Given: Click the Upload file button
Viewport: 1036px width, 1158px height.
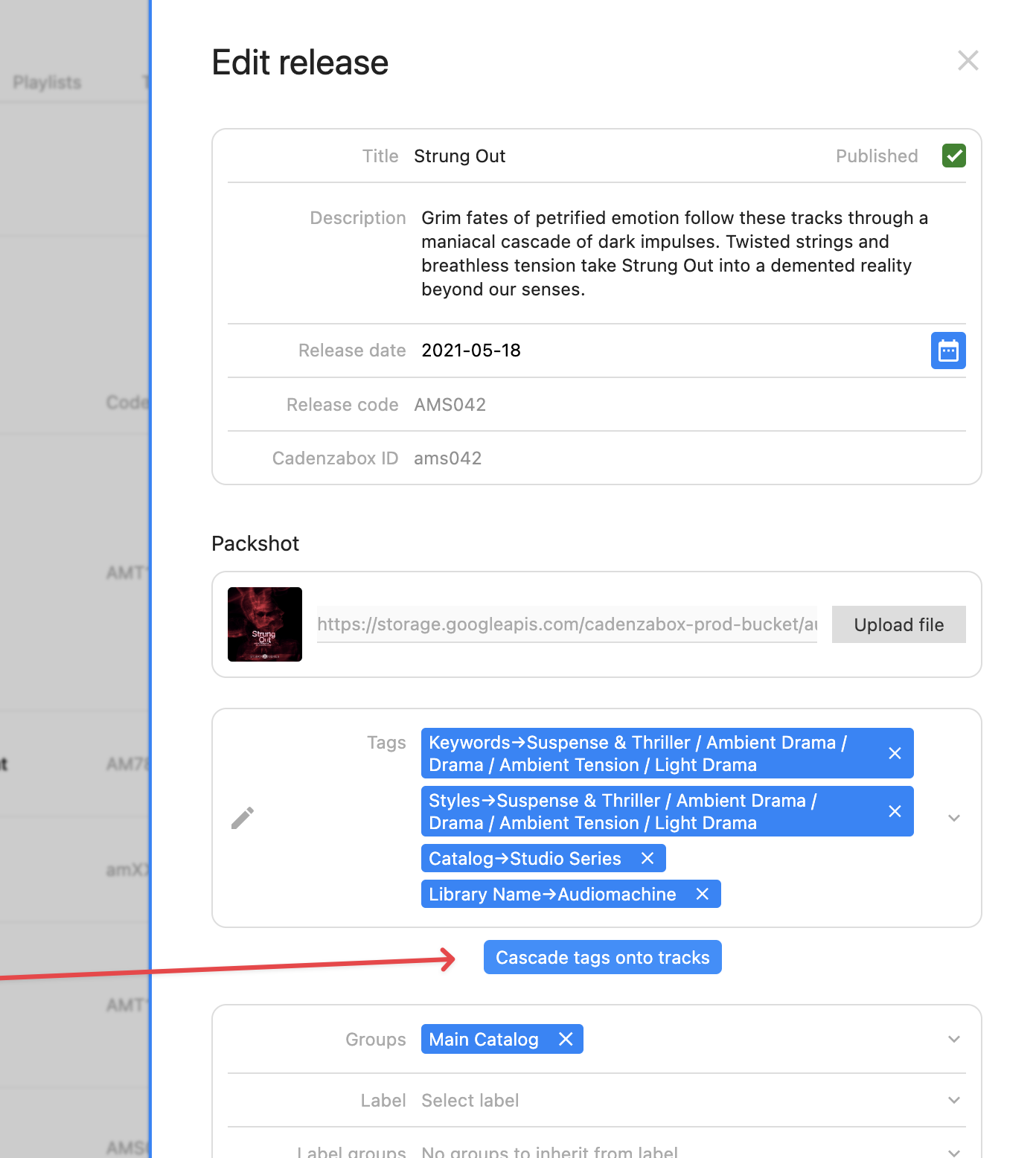Looking at the screenshot, I should coord(899,624).
